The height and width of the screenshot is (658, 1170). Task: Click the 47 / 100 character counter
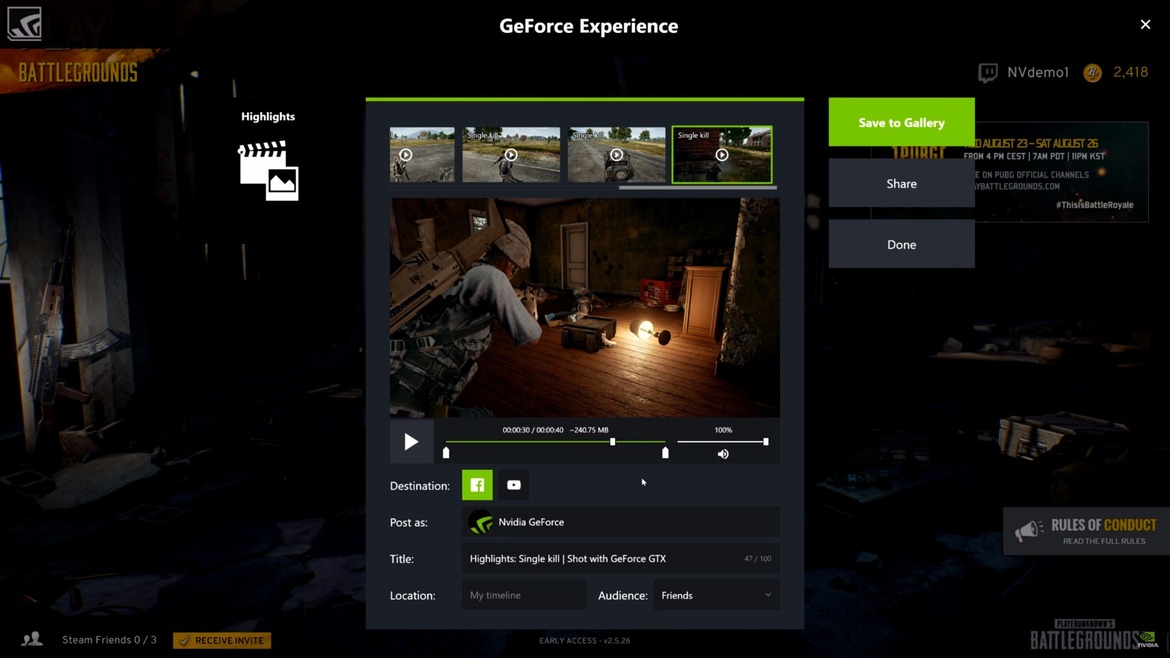(757, 559)
